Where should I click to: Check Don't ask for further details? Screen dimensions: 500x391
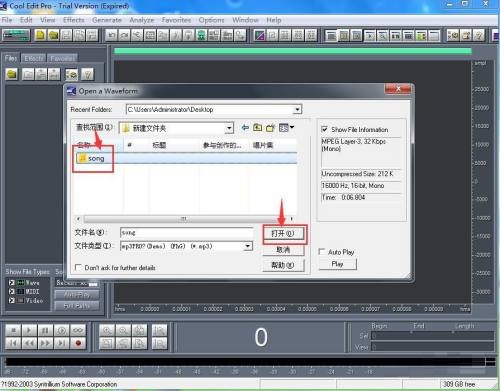point(78,267)
